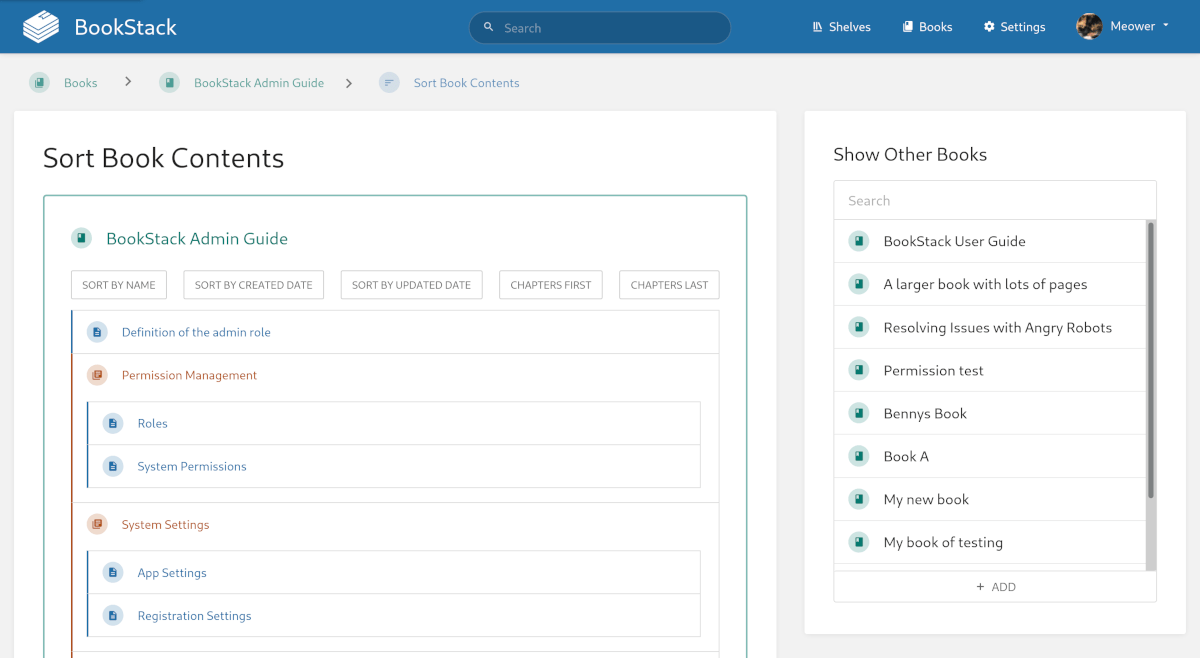Open the Shelves menu item
Viewport: 1200px width, 658px height.
[x=842, y=27]
